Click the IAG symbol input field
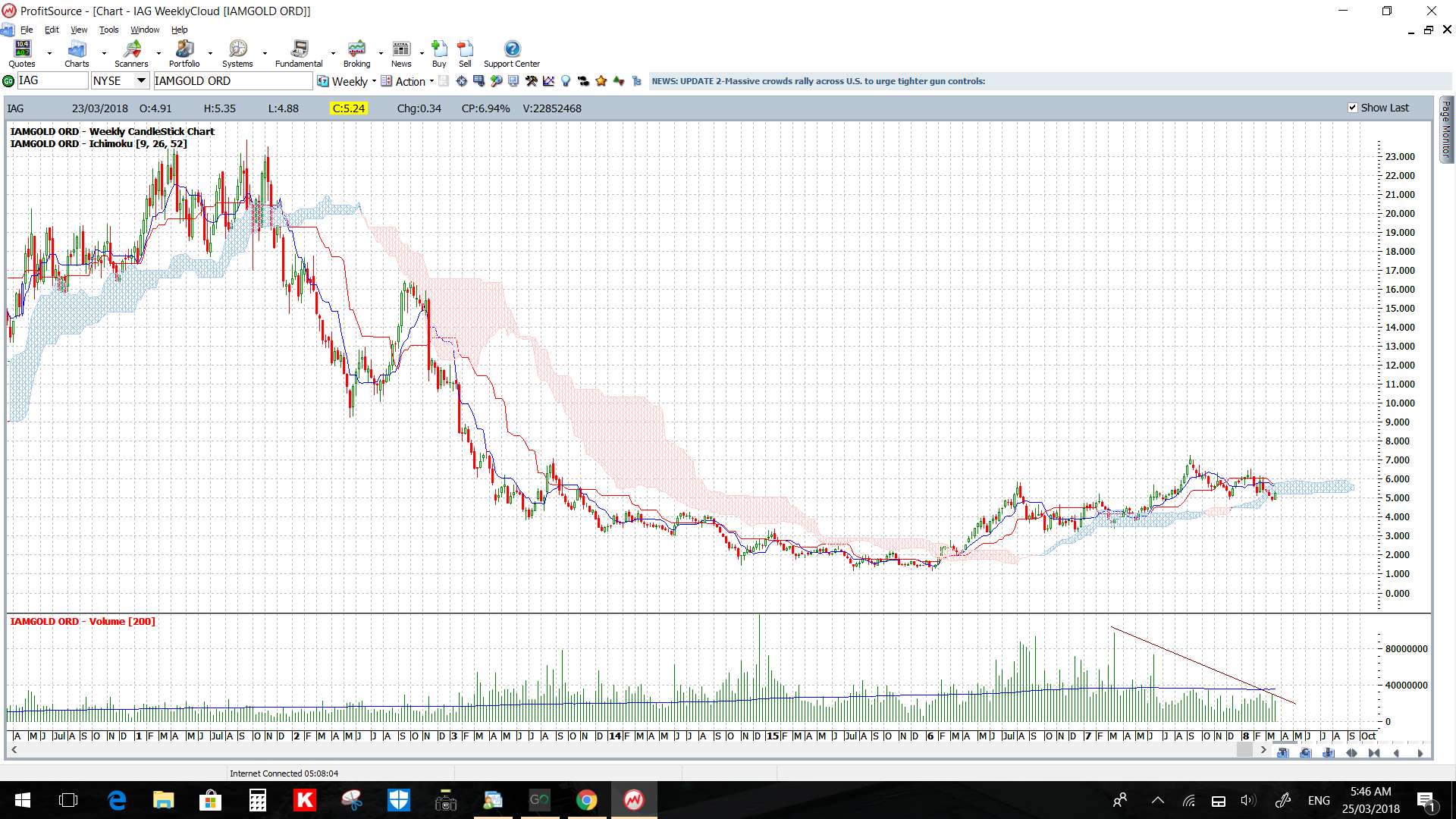Viewport: 1456px width, 819px height. (52, 80)
